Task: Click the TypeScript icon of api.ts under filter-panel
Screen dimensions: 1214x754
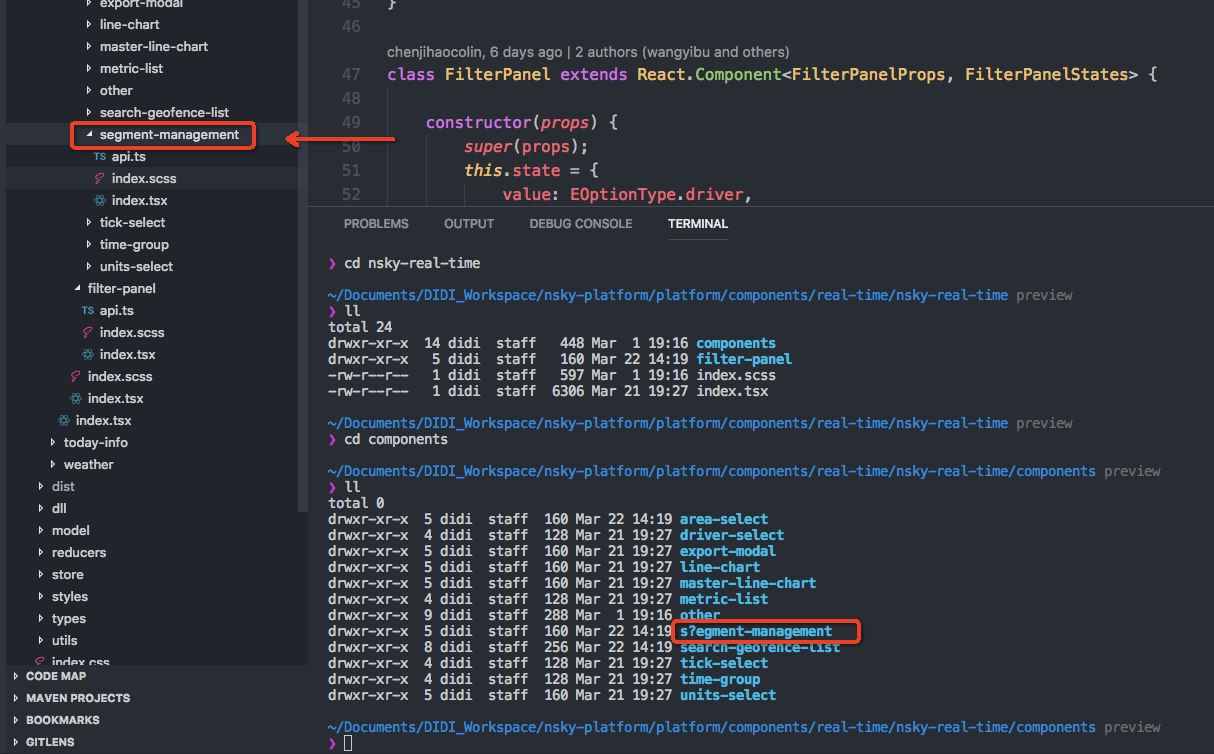Action: [87, 311]
